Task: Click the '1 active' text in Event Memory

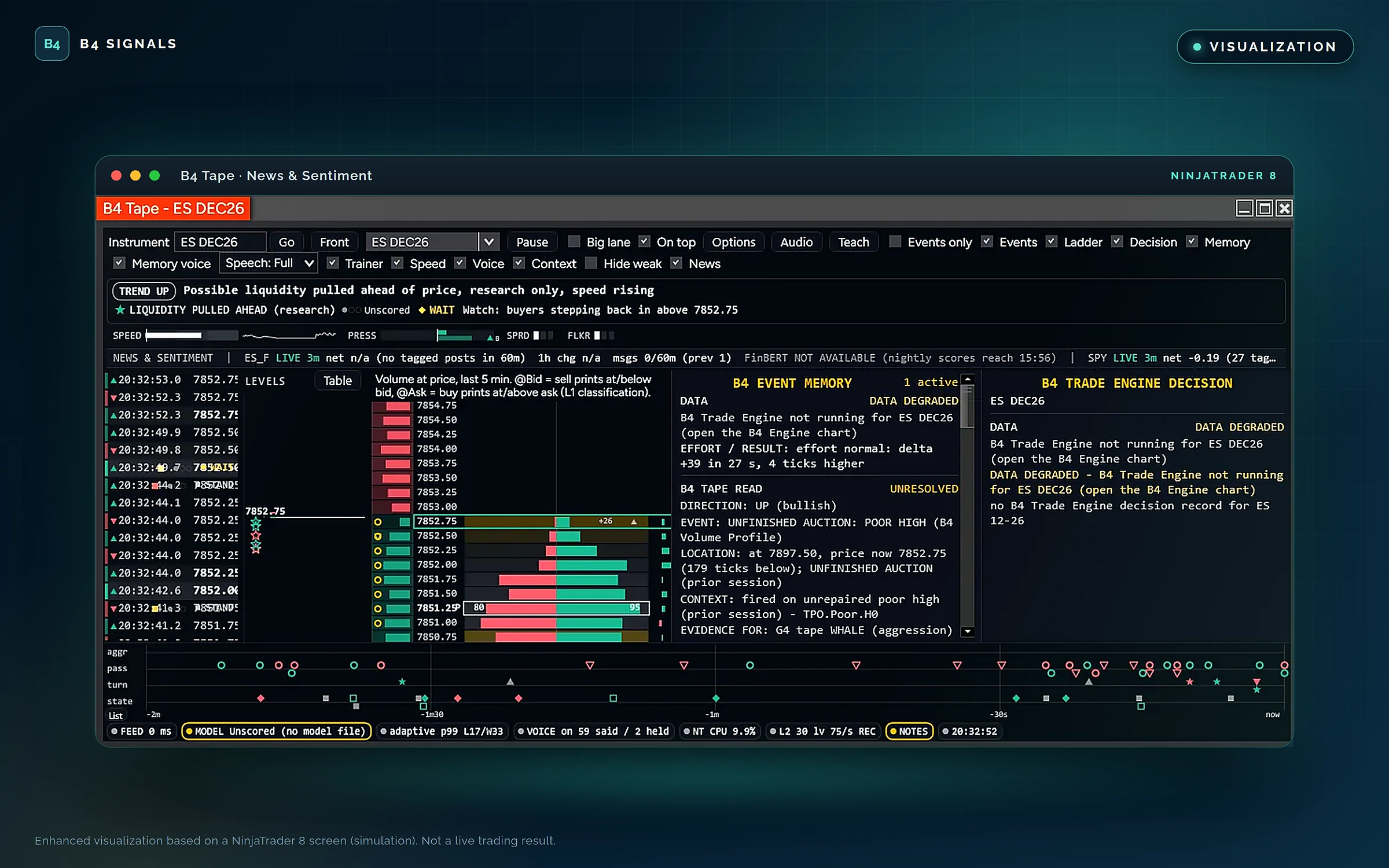Action: [931, 382]
